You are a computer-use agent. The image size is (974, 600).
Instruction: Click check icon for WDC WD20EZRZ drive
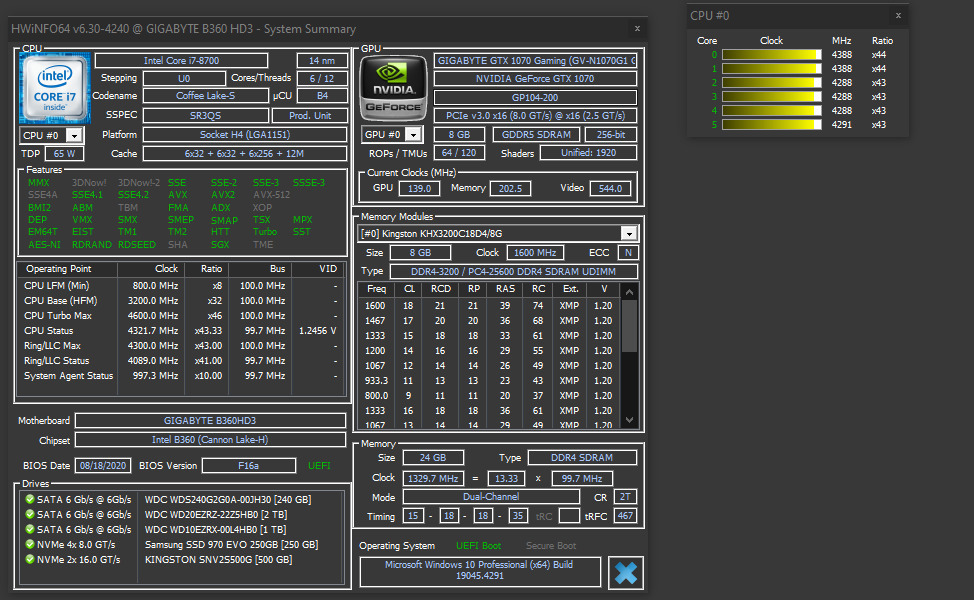coord(30,514)
